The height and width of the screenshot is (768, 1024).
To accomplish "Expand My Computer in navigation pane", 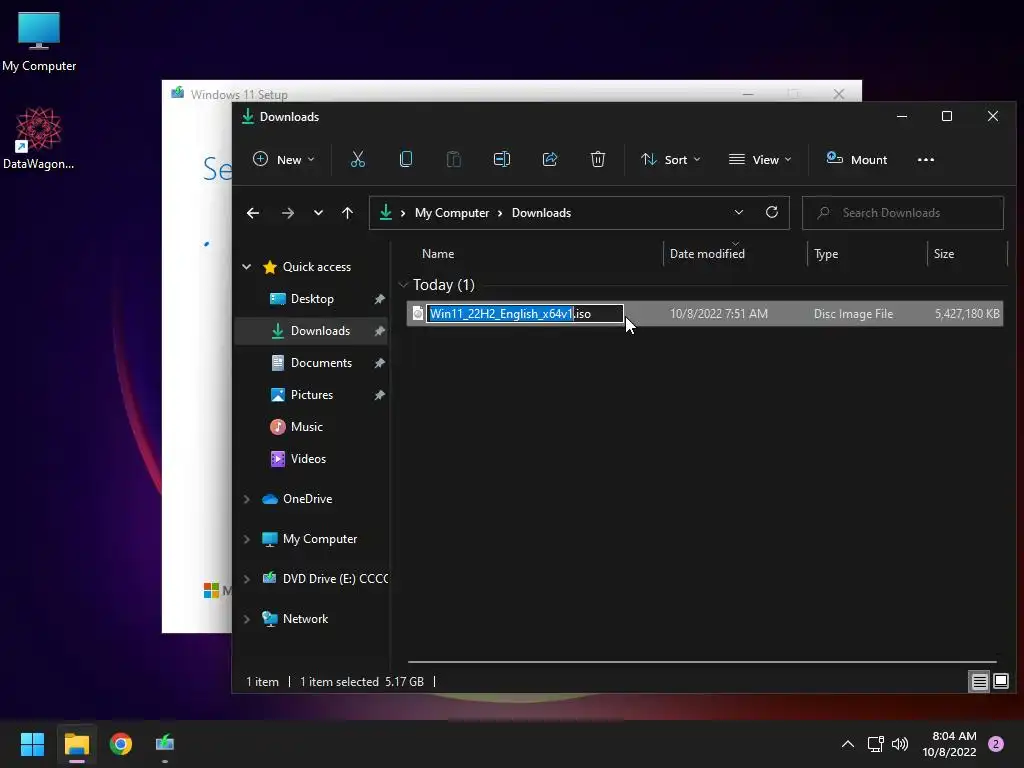I will point(247,539).
